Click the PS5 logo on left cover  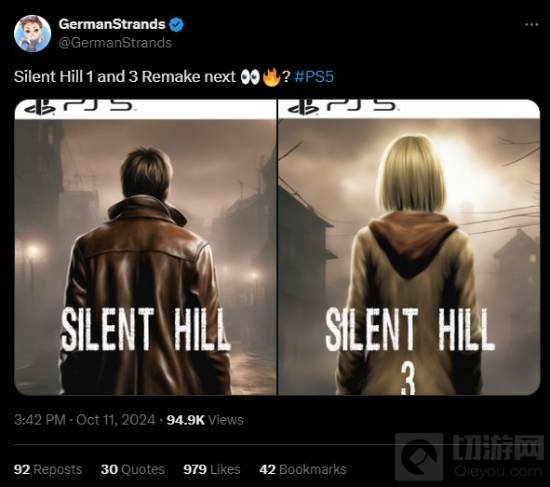pos(79,107)
